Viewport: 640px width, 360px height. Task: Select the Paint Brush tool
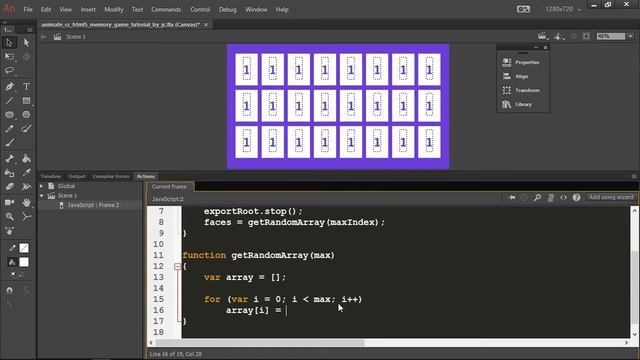pyautogui.click(x=27, y=129)
